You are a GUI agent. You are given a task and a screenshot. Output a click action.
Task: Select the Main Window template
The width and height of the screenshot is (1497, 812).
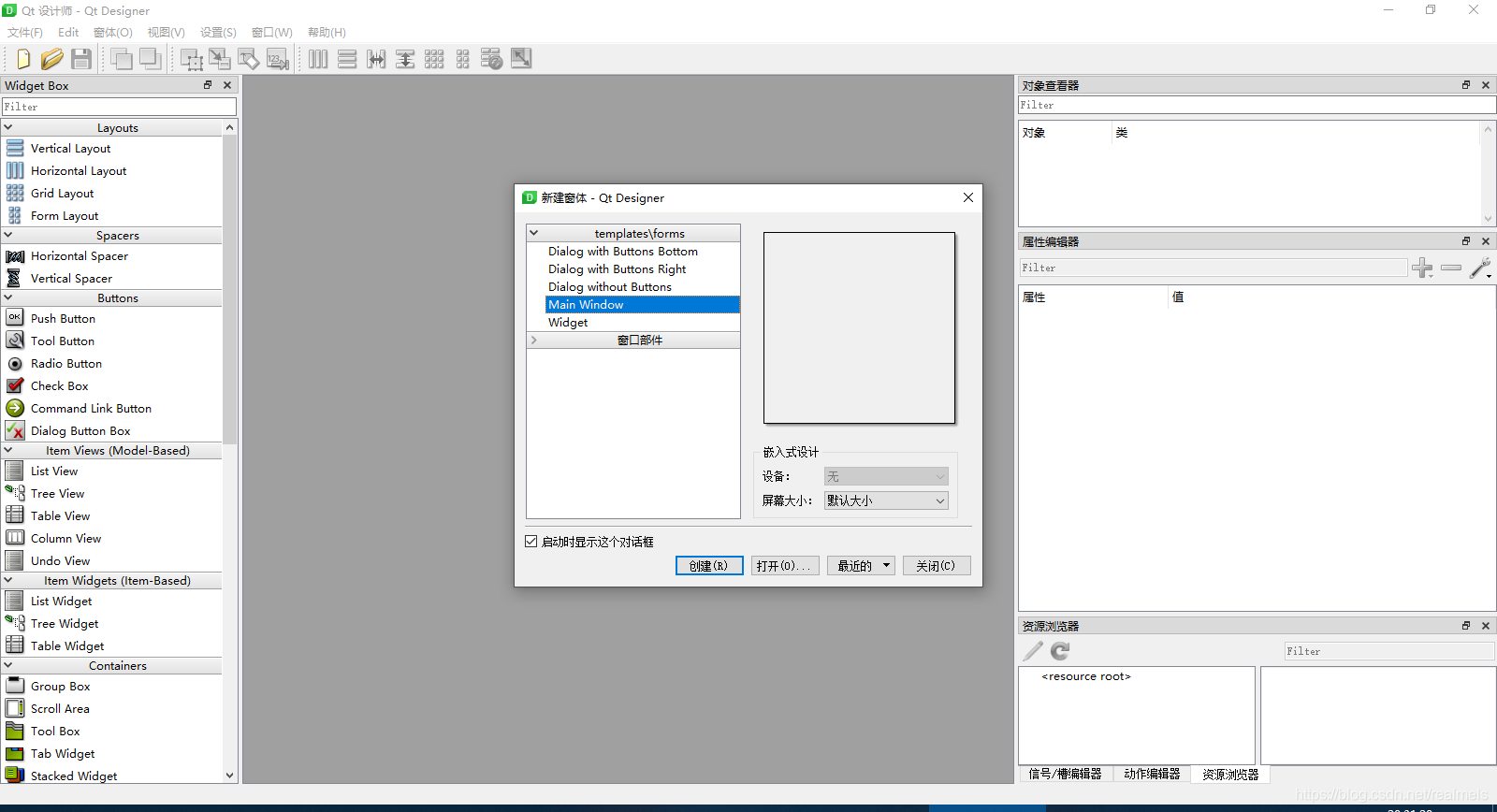pyautogui.click(x=642, y=305)
